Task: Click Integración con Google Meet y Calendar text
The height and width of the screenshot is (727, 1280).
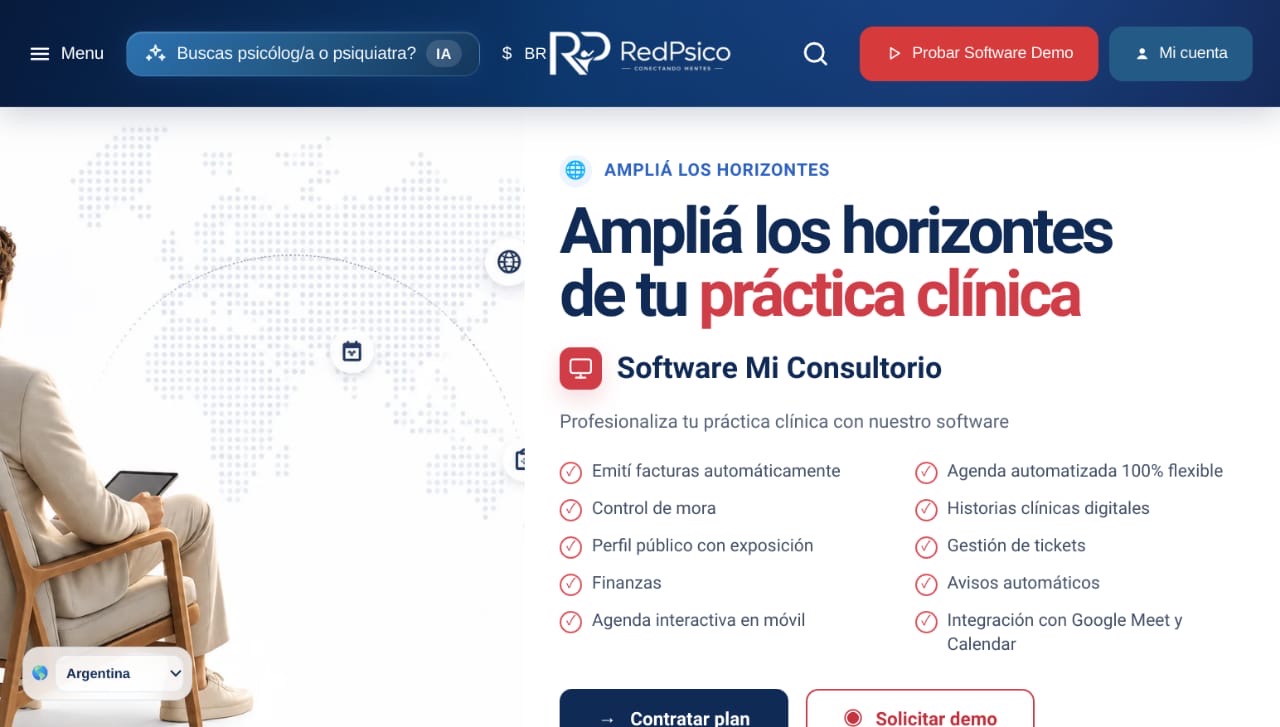Action: point(1065,632)
